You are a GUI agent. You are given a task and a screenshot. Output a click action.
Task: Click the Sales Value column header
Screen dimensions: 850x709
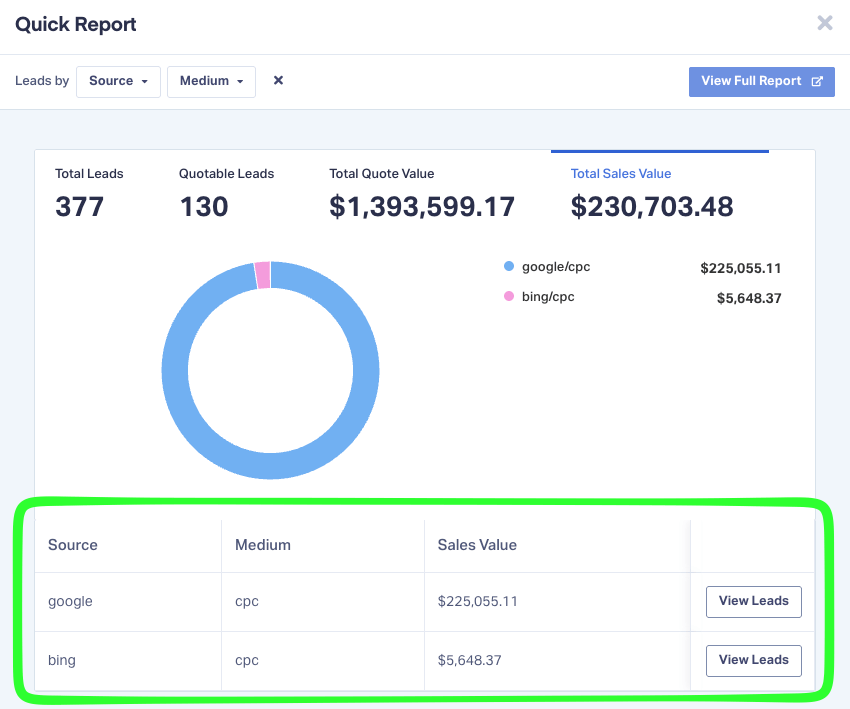coord(477,545)
